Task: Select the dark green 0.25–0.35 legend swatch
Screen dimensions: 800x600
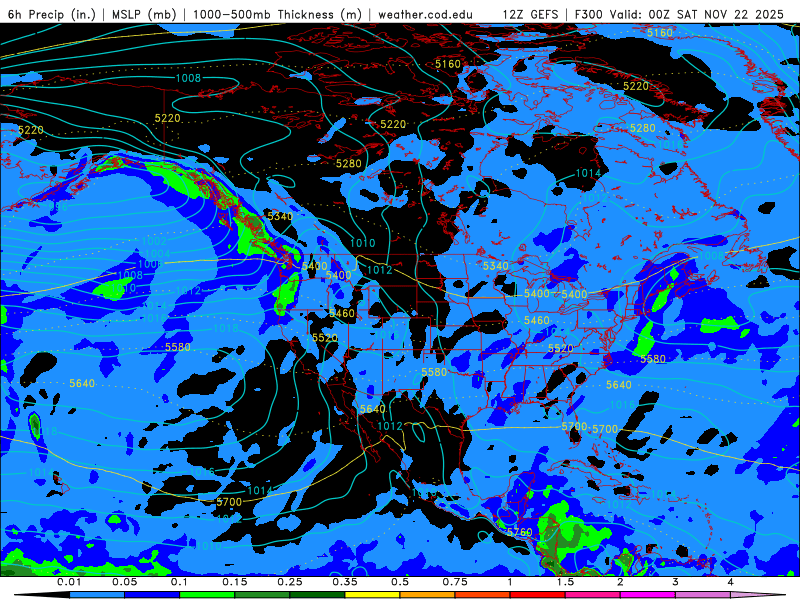Action: click(317, 595)
